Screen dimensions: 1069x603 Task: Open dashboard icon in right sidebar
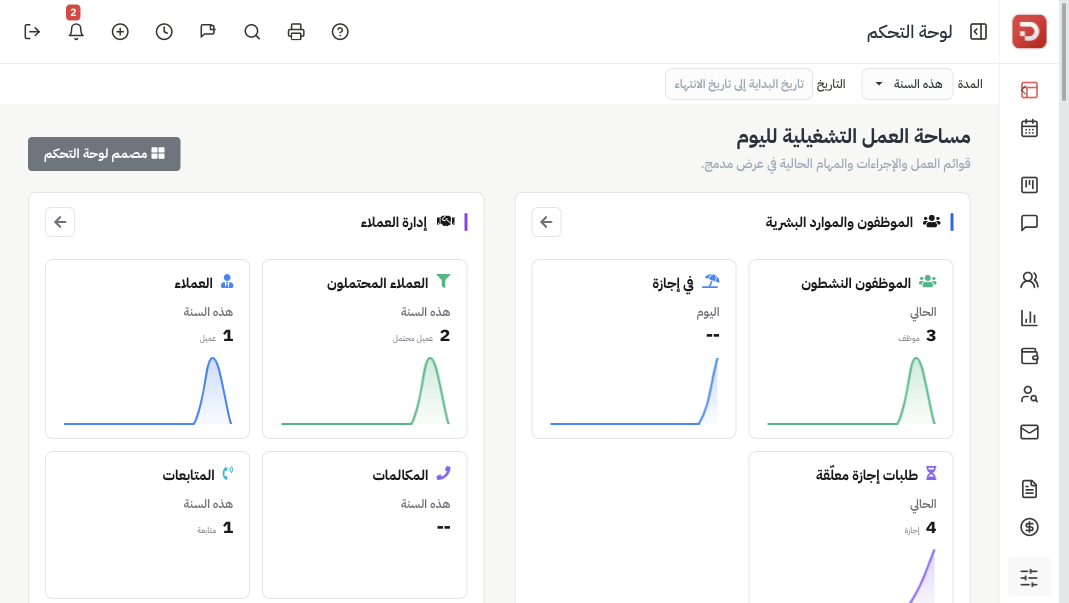(1029, 90)
